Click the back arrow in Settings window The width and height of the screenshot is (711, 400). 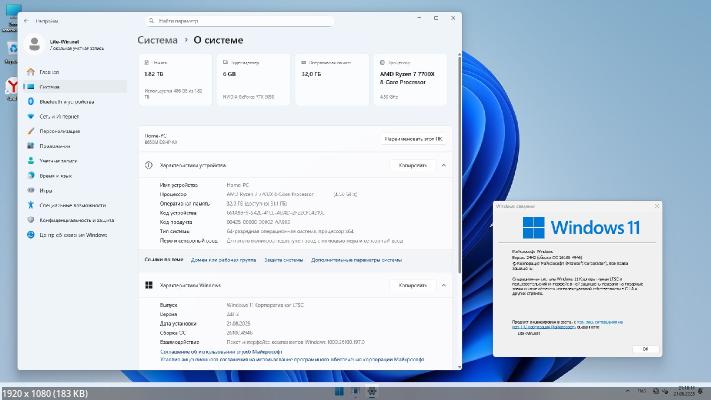[25, 20]
